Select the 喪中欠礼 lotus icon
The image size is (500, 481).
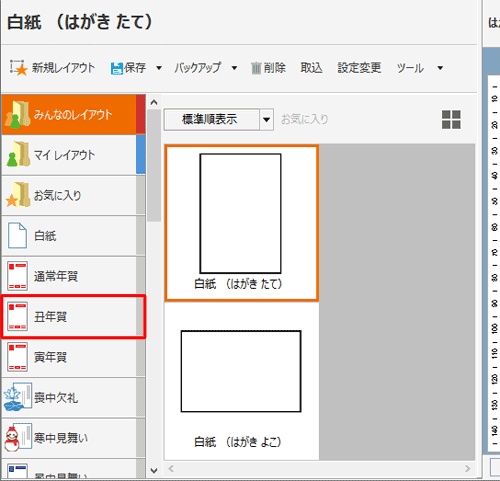tap(18, 397)
